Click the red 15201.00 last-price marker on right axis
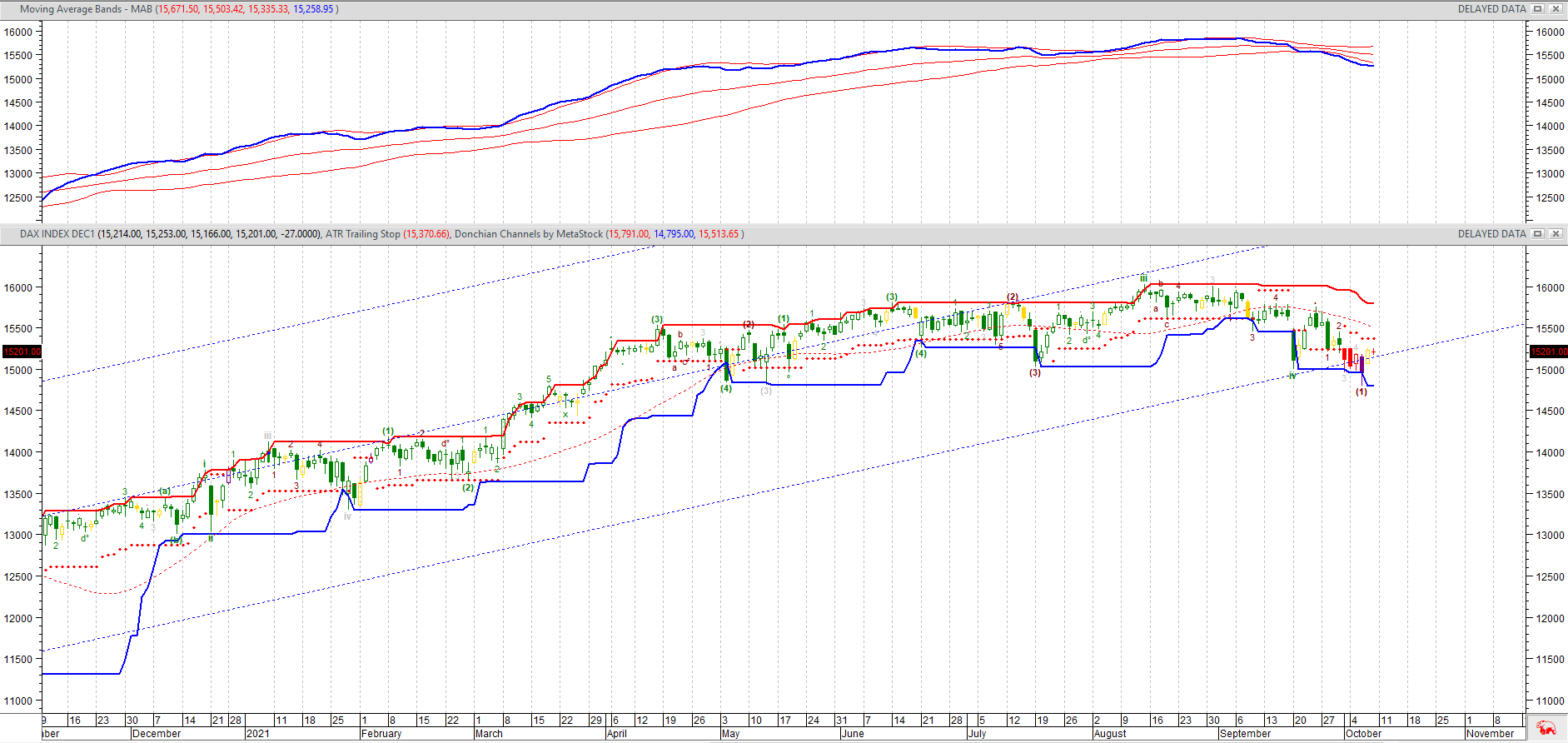 click(x=1549, y=352)
